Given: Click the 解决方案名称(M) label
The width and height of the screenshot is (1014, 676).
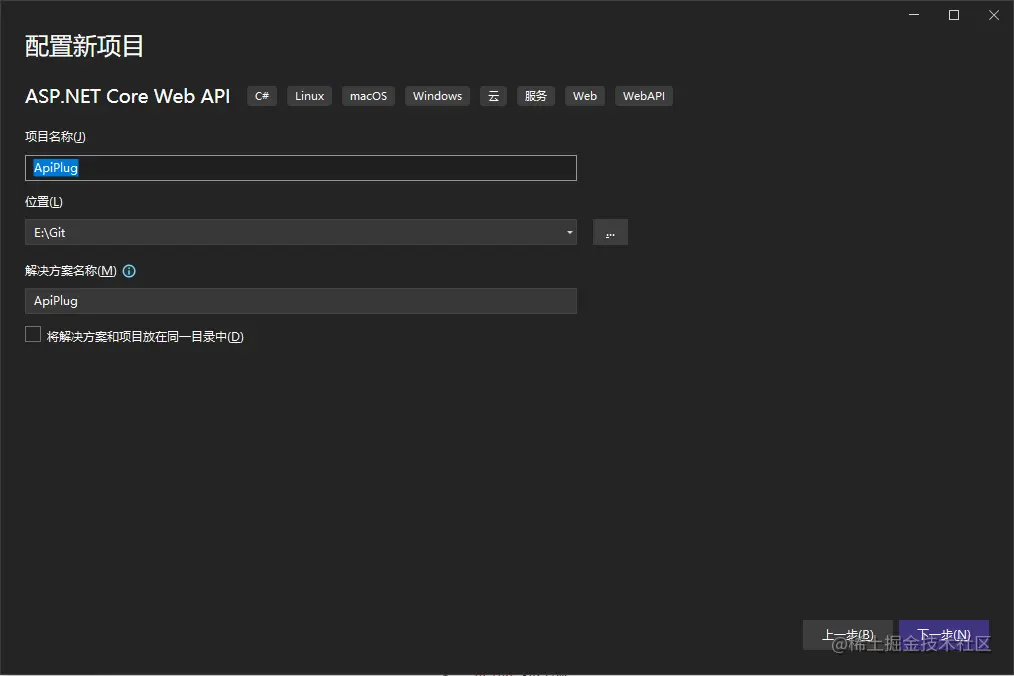Looking at the screenshot, I should [70, 271].
